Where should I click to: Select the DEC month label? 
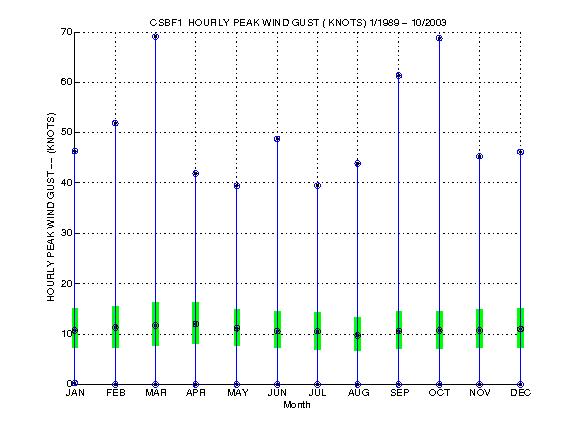click(521, 393)
